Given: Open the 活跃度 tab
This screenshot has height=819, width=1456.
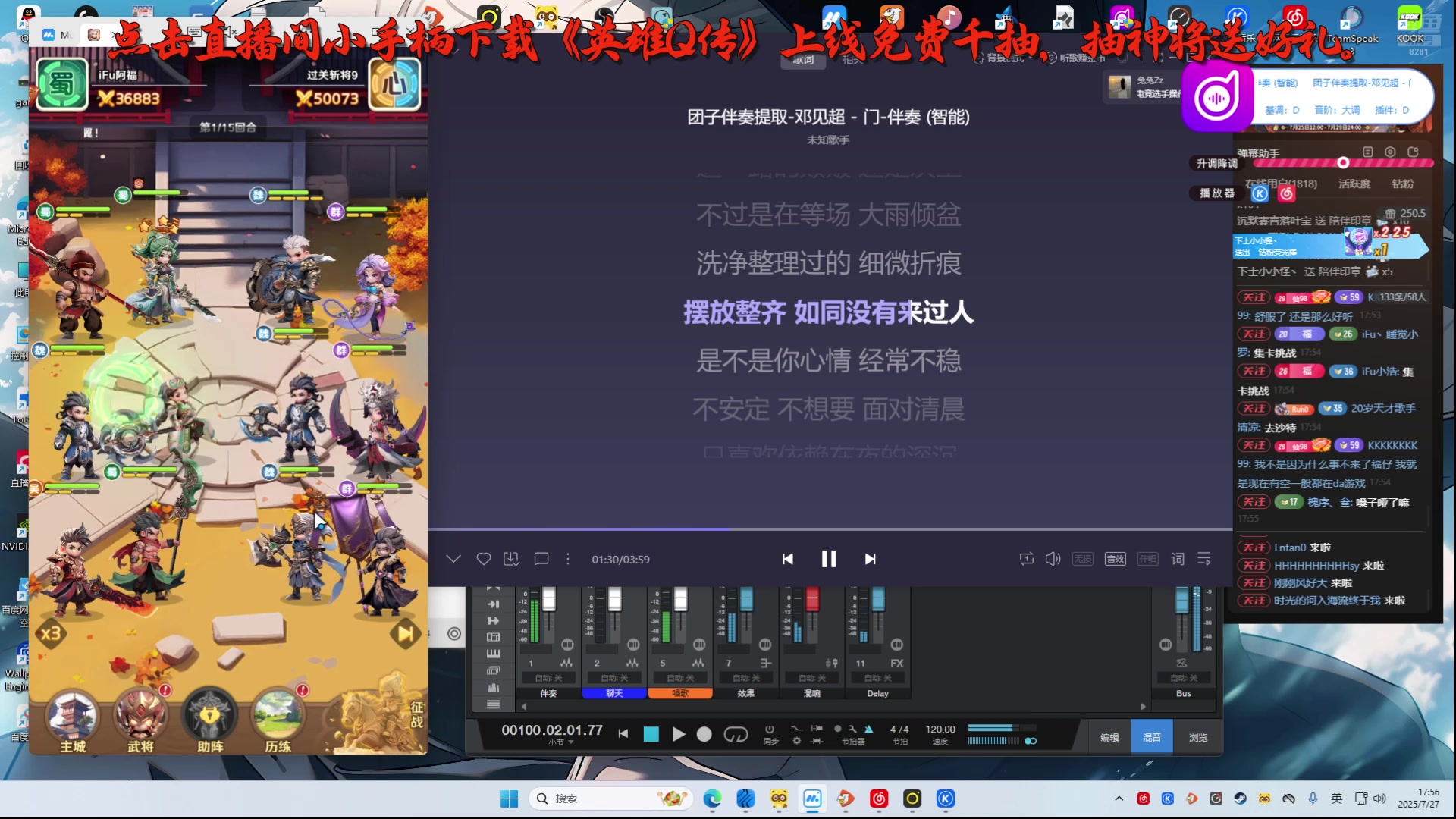Looking at the screenshot, I should tap(1354, 184).
